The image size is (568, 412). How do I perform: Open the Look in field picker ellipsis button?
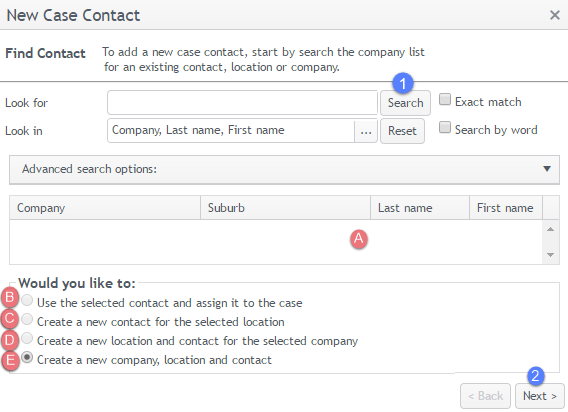[x=366, y=131]
